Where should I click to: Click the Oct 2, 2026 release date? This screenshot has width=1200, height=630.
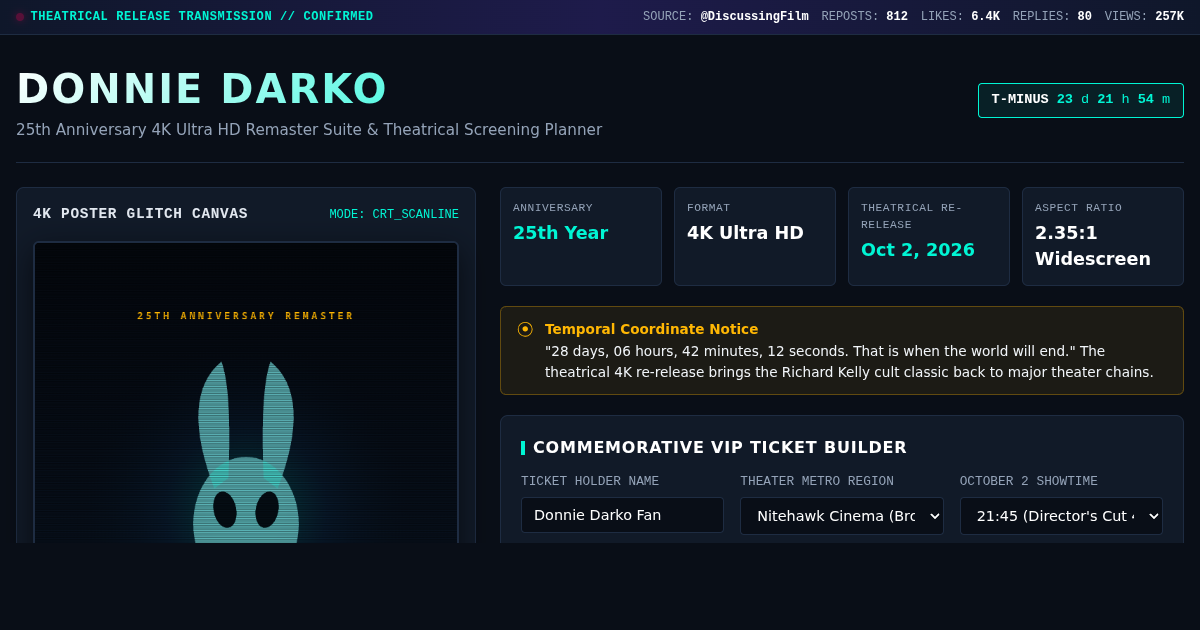pos(918,250)
